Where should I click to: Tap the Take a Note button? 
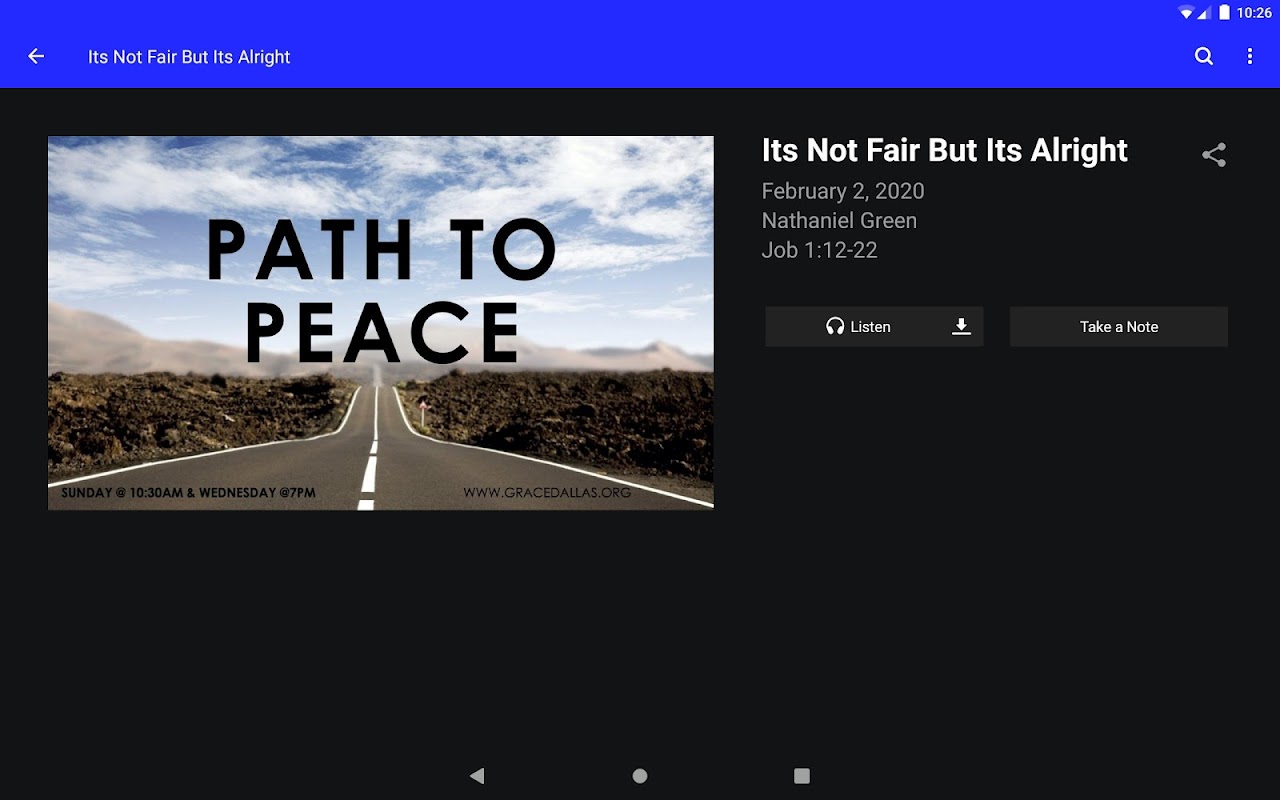coord(1119,327)
